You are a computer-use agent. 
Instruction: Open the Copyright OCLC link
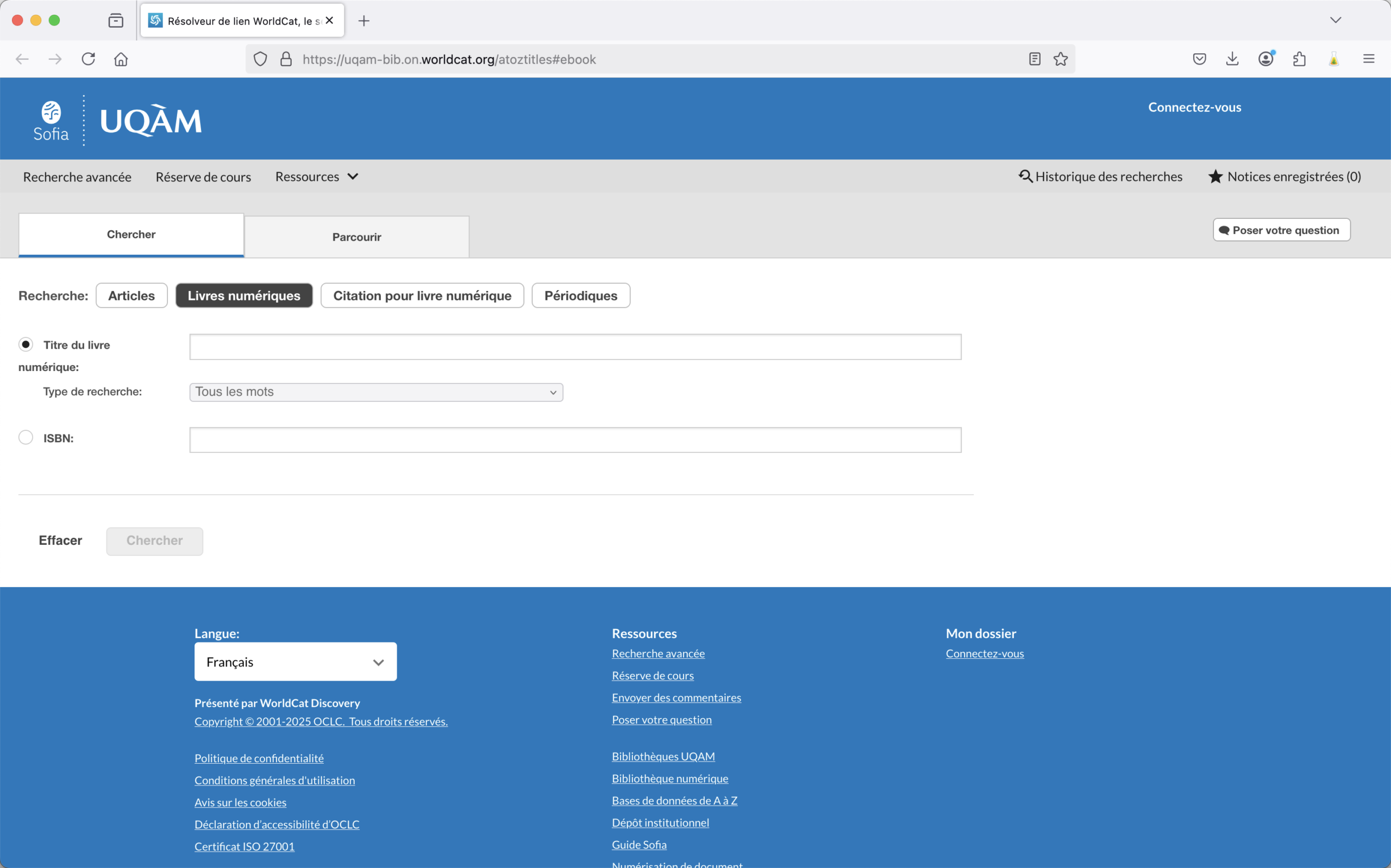tap(321, 721)
